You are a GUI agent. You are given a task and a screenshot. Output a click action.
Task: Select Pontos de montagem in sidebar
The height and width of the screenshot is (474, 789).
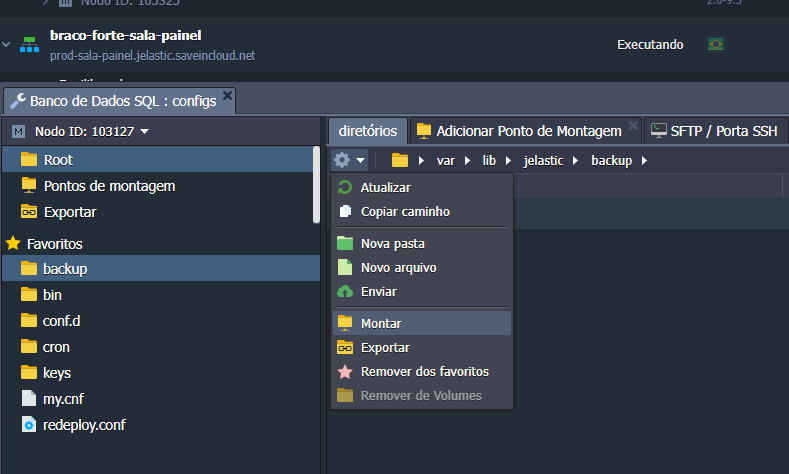[x=109, y=186]
